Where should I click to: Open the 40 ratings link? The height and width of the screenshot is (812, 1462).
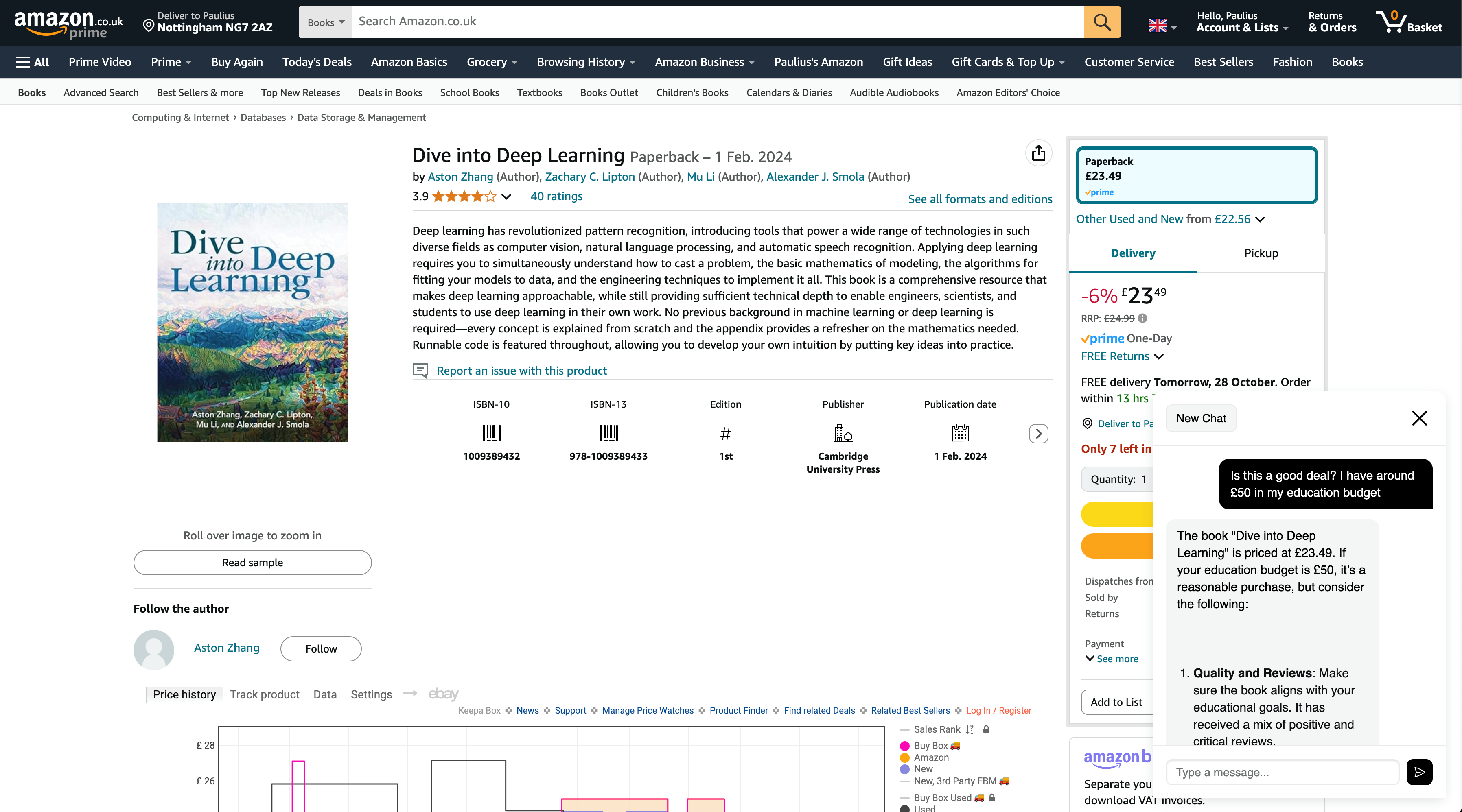click(556, 196)
